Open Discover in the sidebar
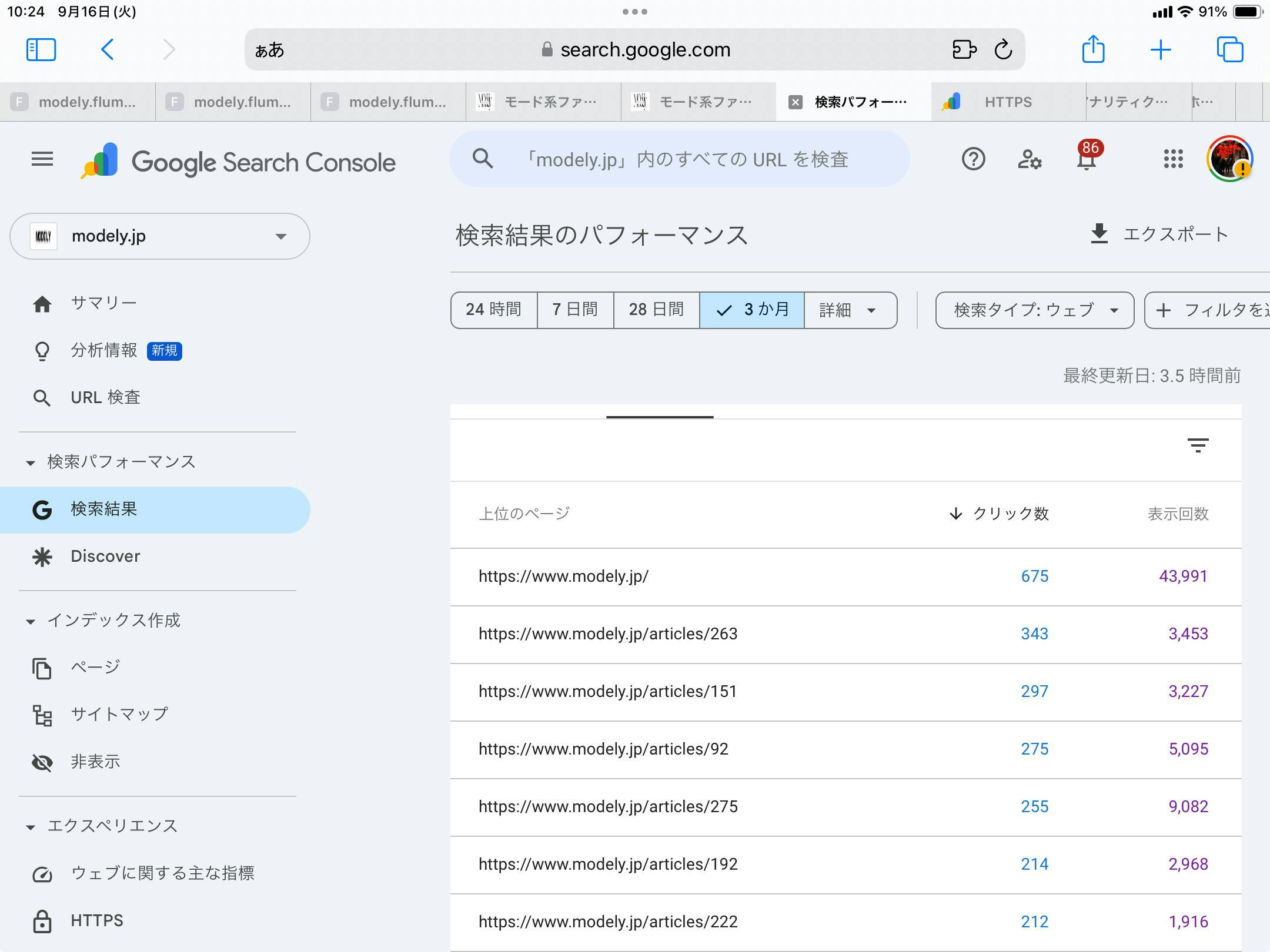The image size is (1270, 952). click(x=105, y=556)
